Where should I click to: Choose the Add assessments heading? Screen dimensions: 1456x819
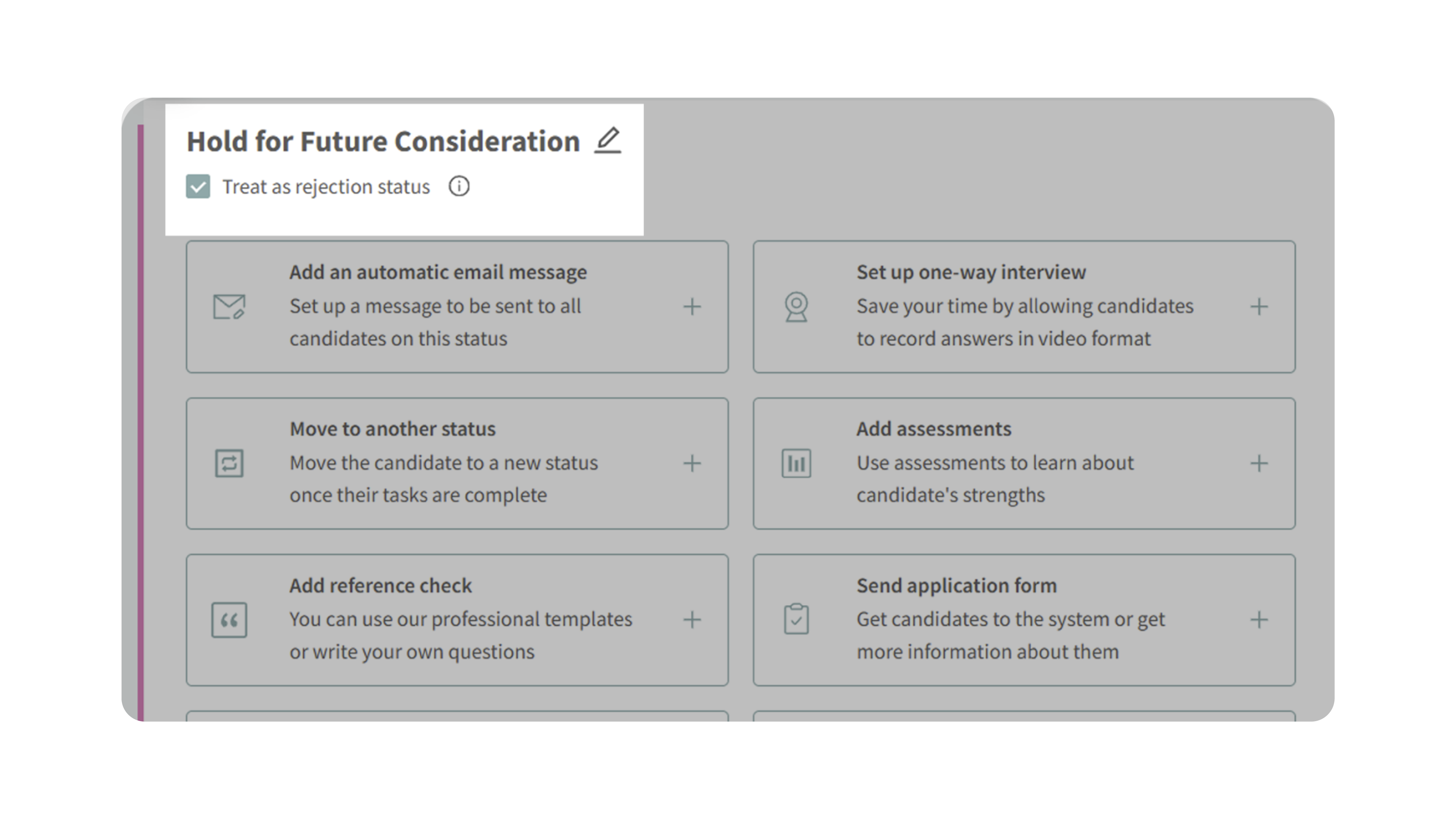(x=933, y=429)
